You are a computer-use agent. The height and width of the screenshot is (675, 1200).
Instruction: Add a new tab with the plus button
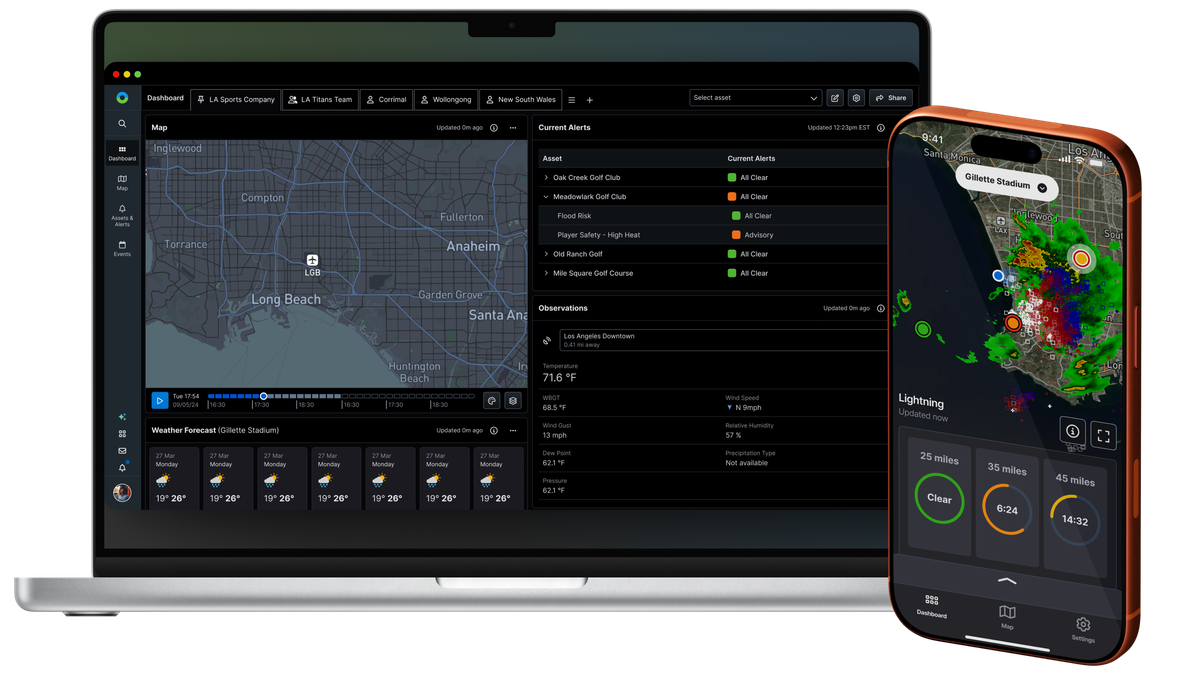pyautogui.click(x=590, y=100)
